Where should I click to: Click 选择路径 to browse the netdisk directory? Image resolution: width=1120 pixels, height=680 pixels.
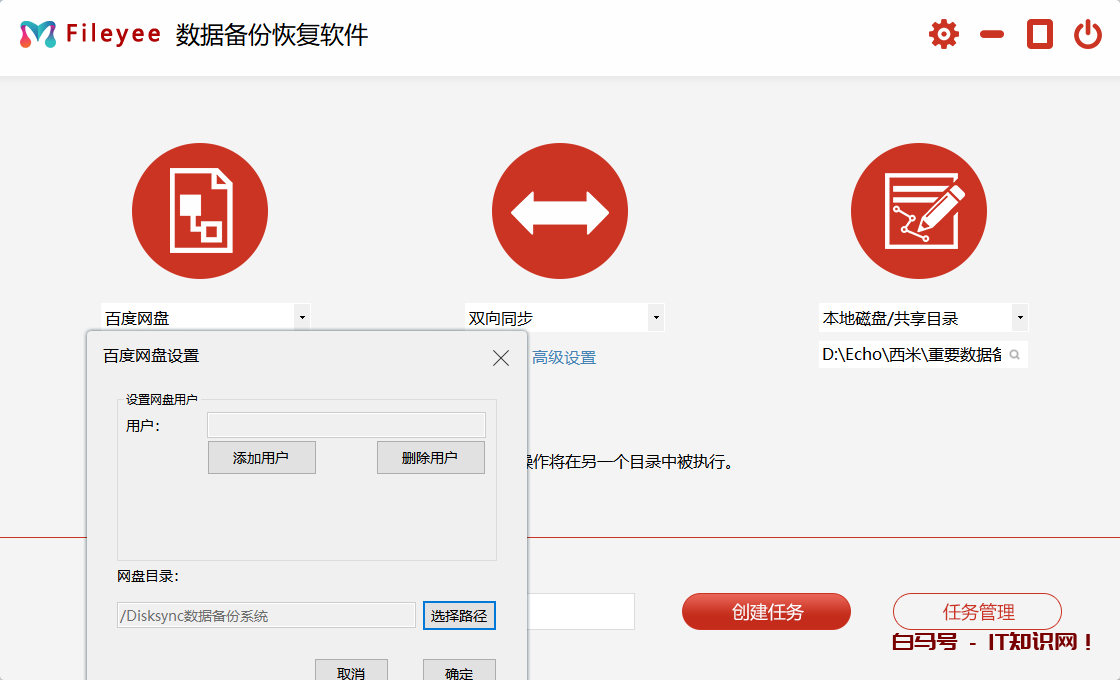pyautogui.click(x=459, y=616)
